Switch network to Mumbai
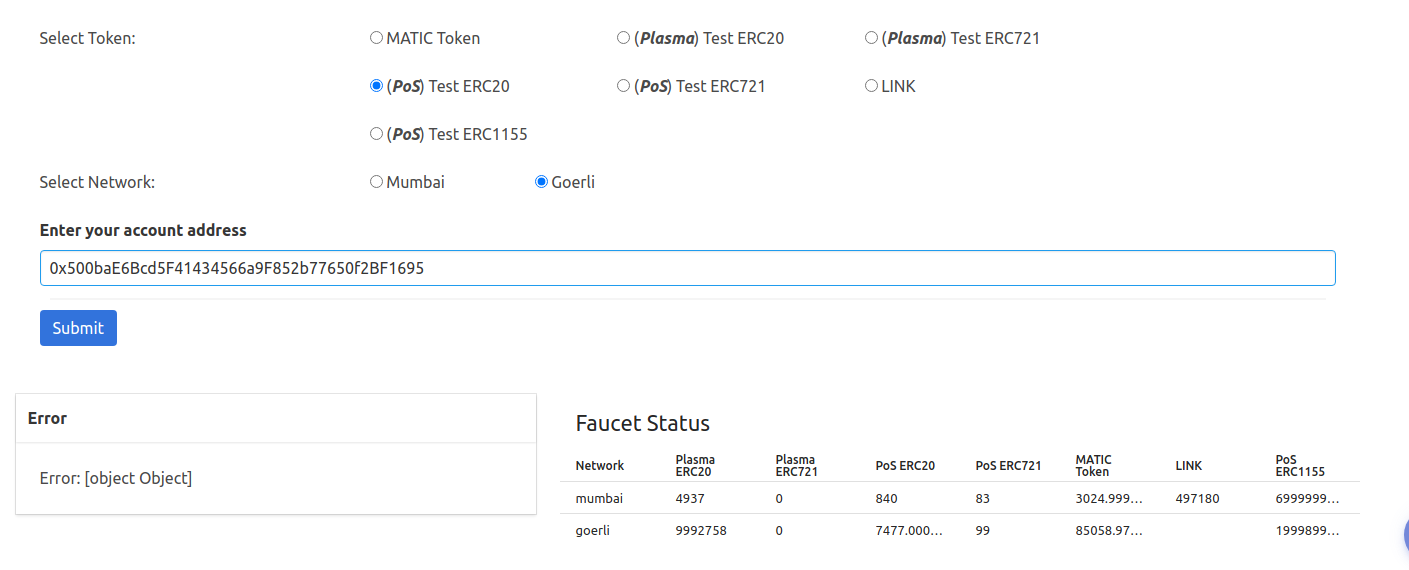Viewport: 1409px width, 570px height. [377, 182]
